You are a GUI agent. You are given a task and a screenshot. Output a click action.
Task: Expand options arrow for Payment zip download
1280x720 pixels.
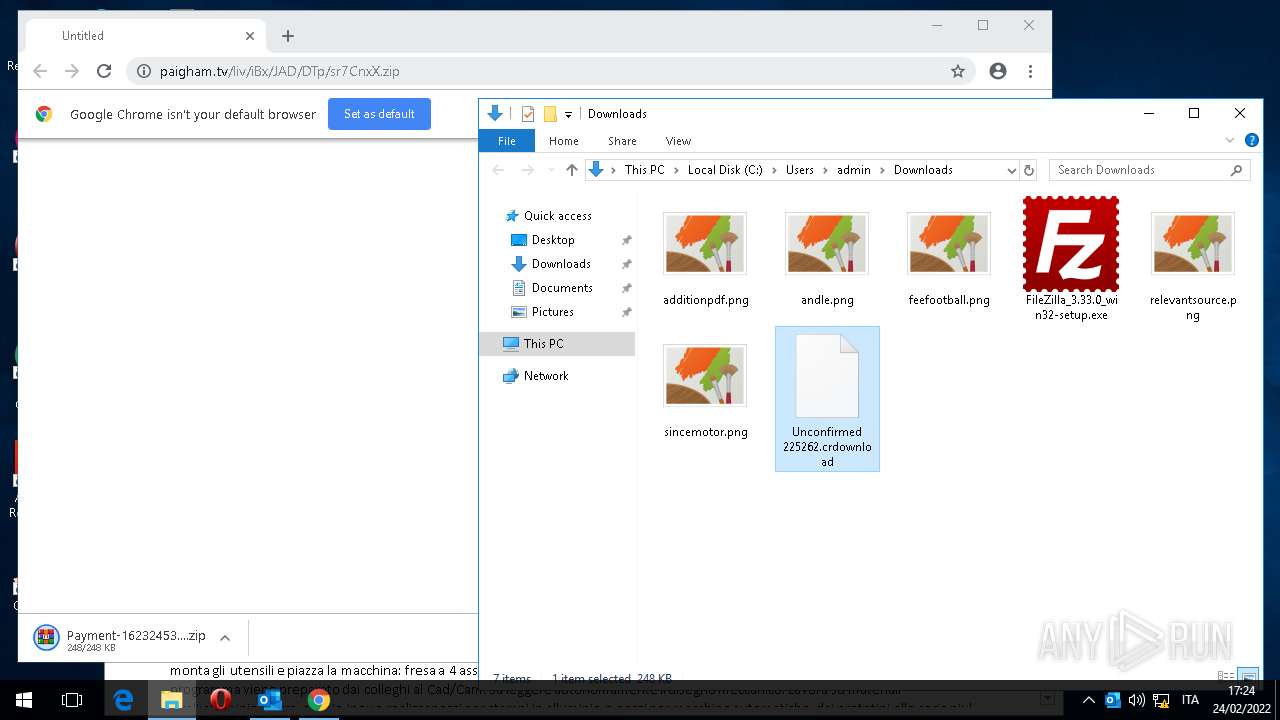[225, 637]
